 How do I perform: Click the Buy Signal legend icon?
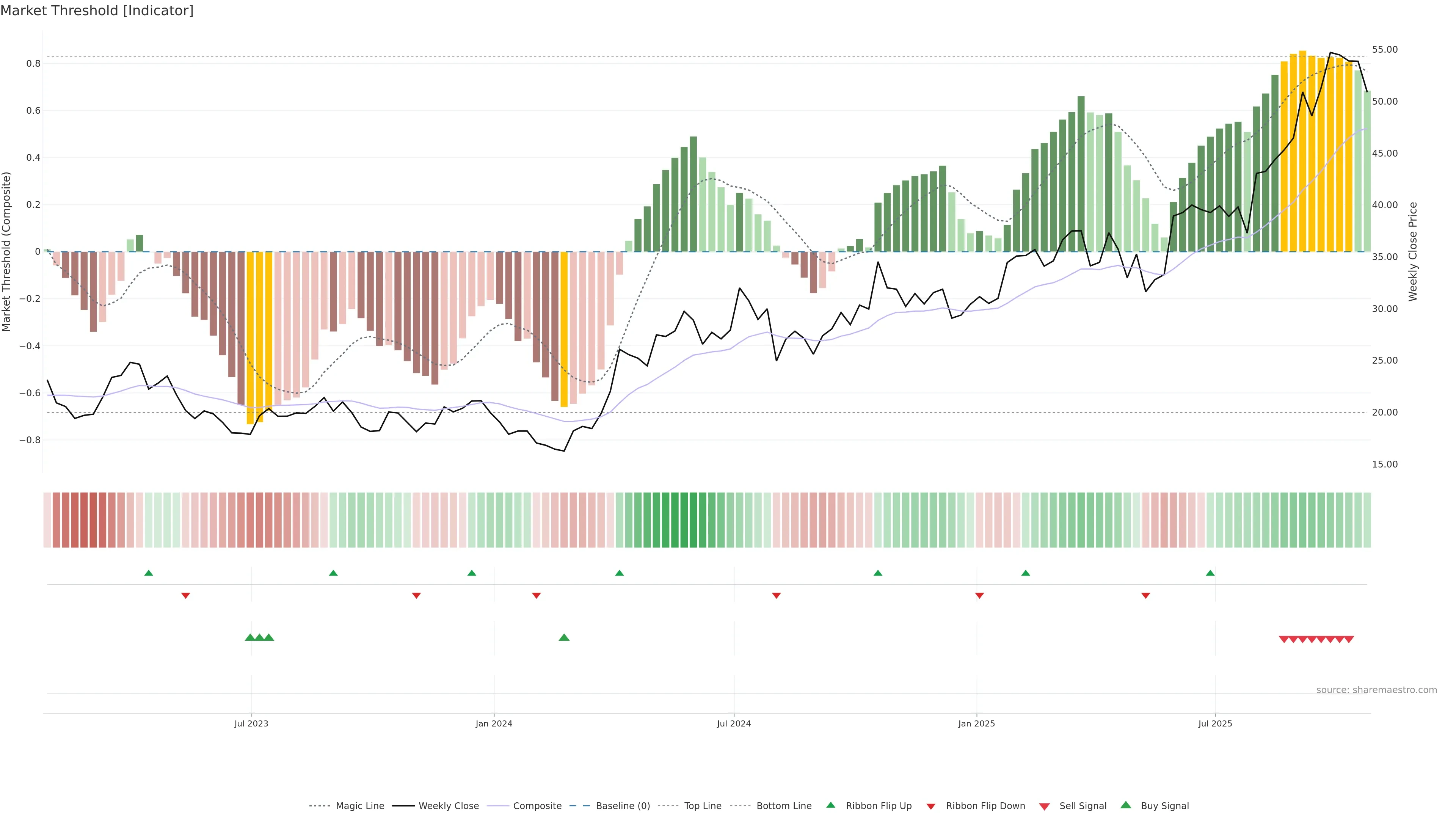[x=1126, y=805]
